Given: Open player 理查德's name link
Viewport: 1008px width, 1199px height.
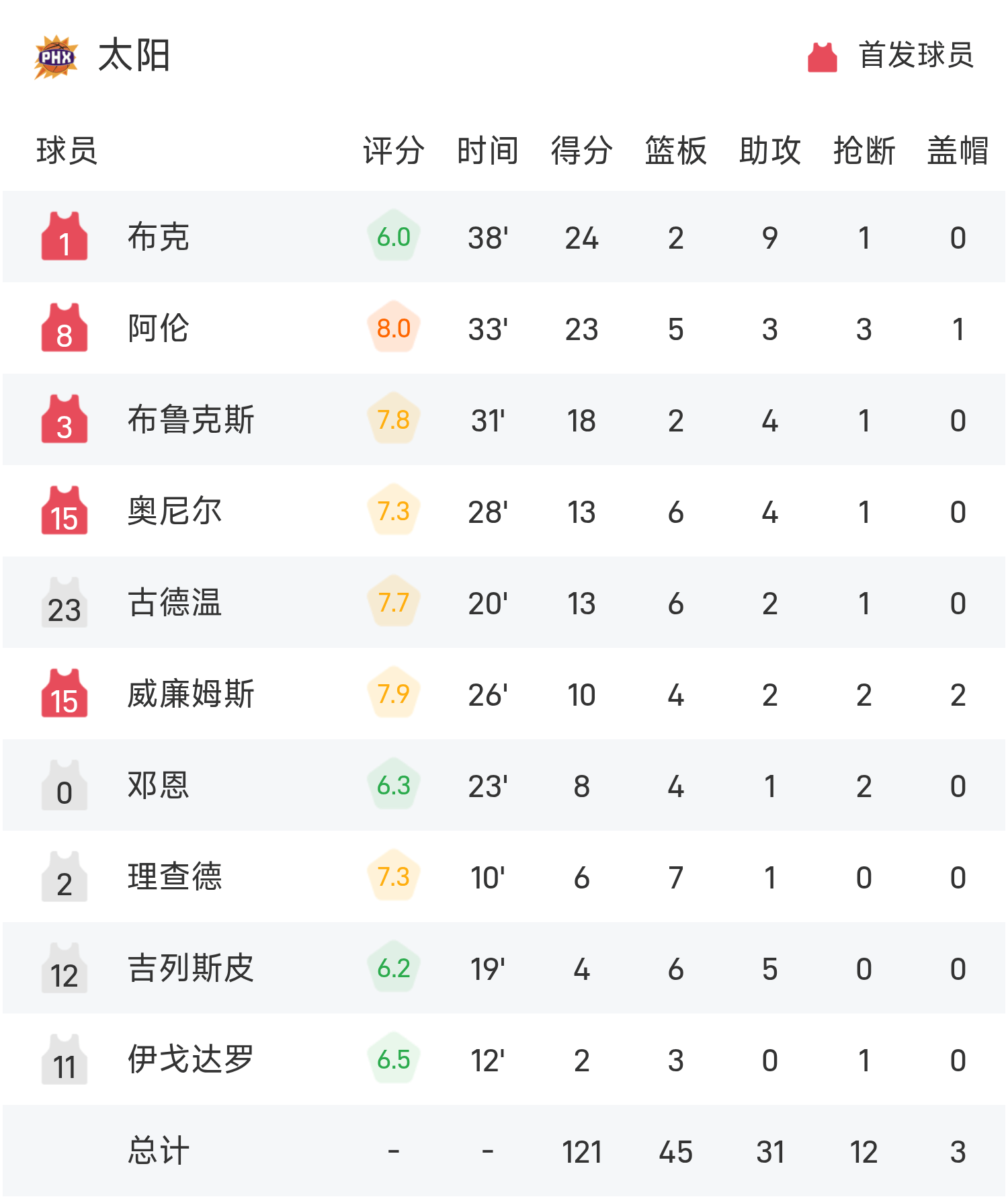Looking at the screenshot, I should tap(175, 877).
